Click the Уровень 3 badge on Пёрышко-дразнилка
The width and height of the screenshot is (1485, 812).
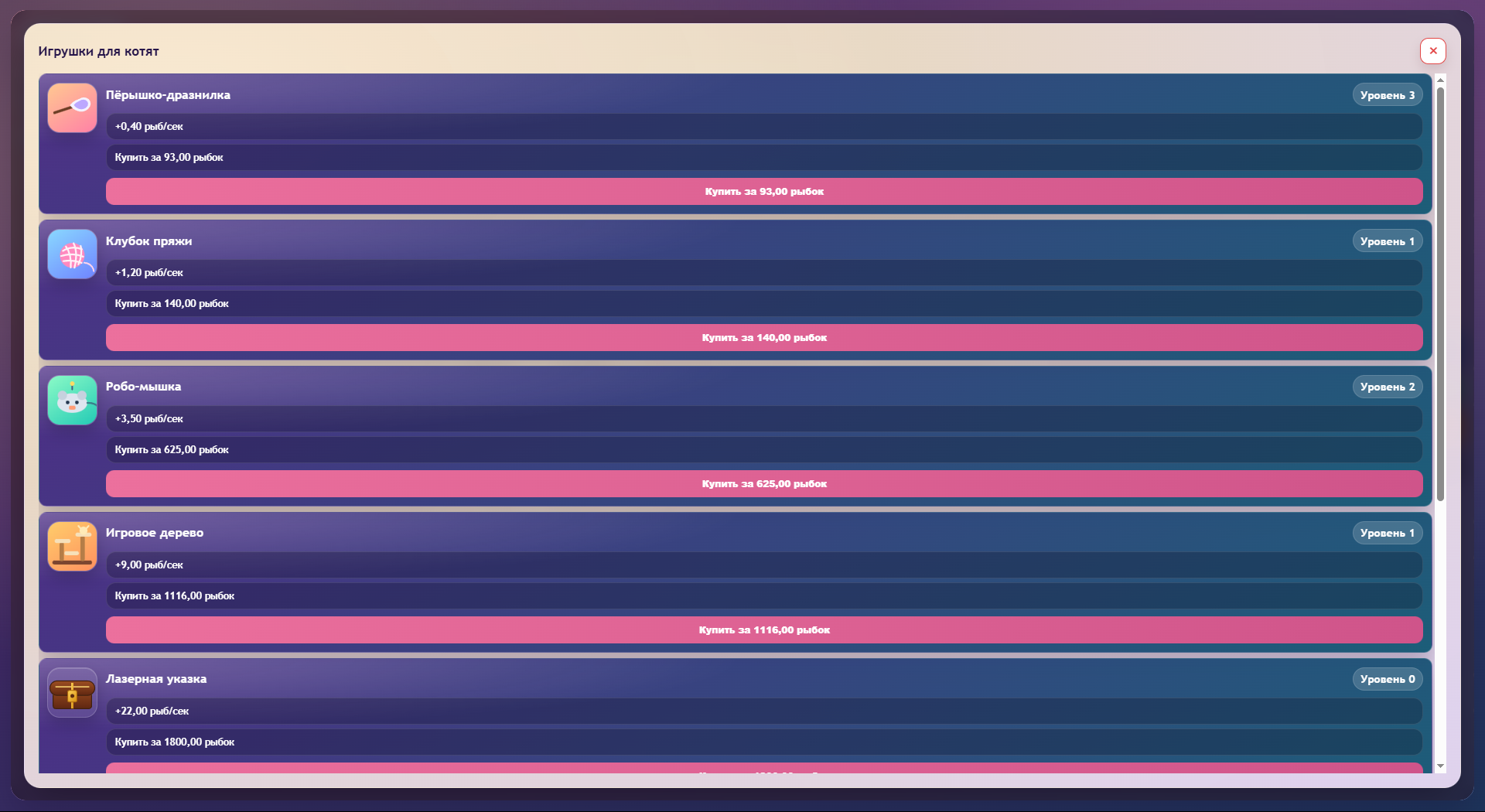1387,95
